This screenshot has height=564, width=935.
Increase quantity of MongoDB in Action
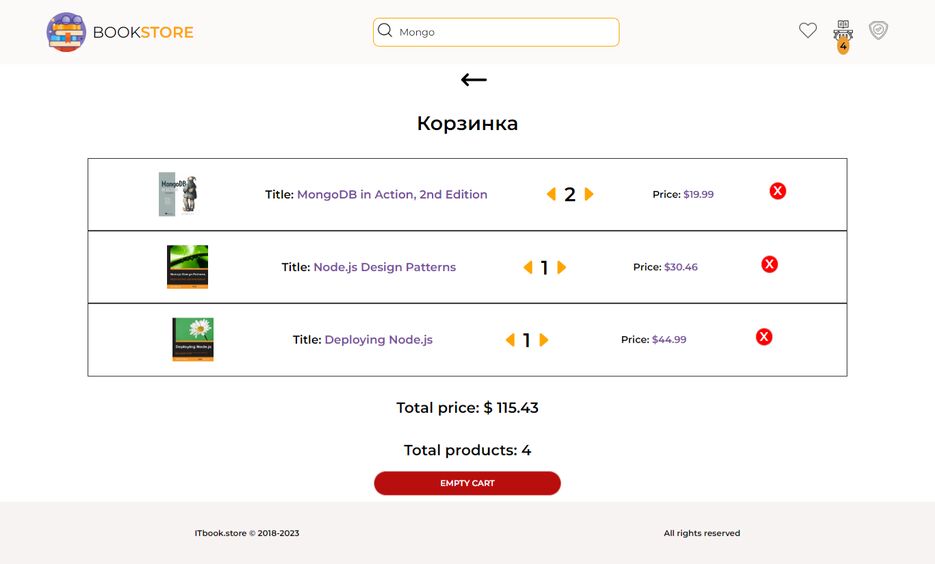[589, 194]
